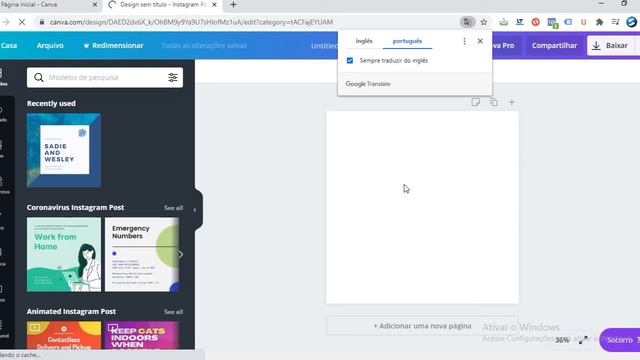Image resolution: width=640 pixels, height=360 pixels.
Task: See all Coronavirus Instagram Post templates
Action: pos(173,208)
